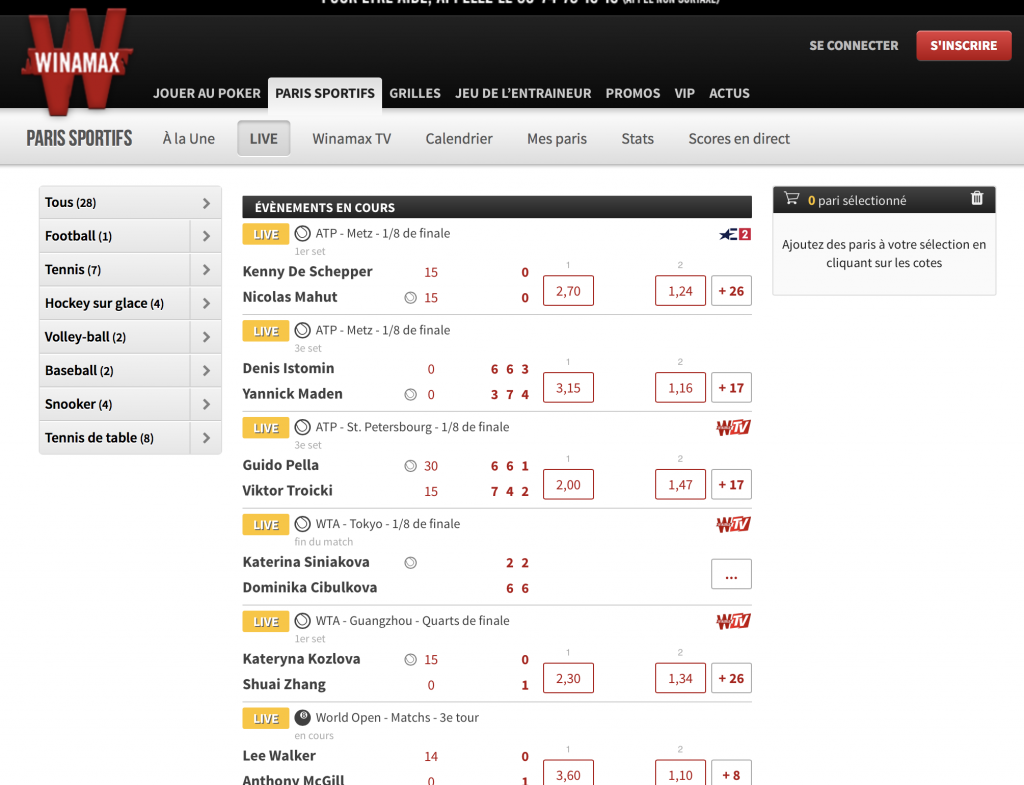Screen dimensions: 1024x785
Task: Click the Winamax logo
Action: coord(77,61)
